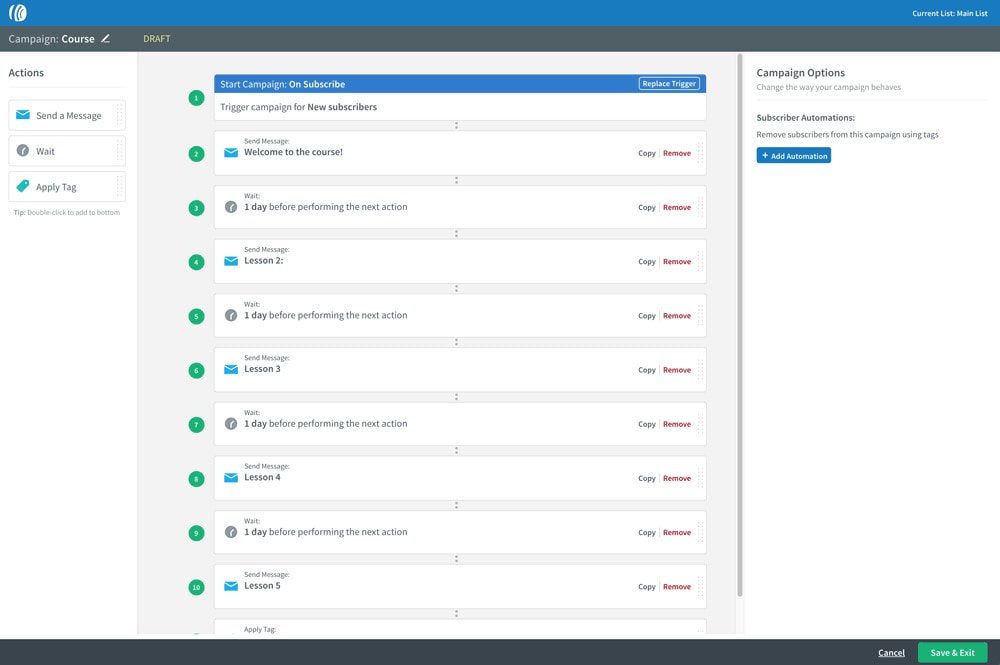Select the Apply Tag action icon
The width and height of the screenshot is (1000, 665).
coord(23,186)
